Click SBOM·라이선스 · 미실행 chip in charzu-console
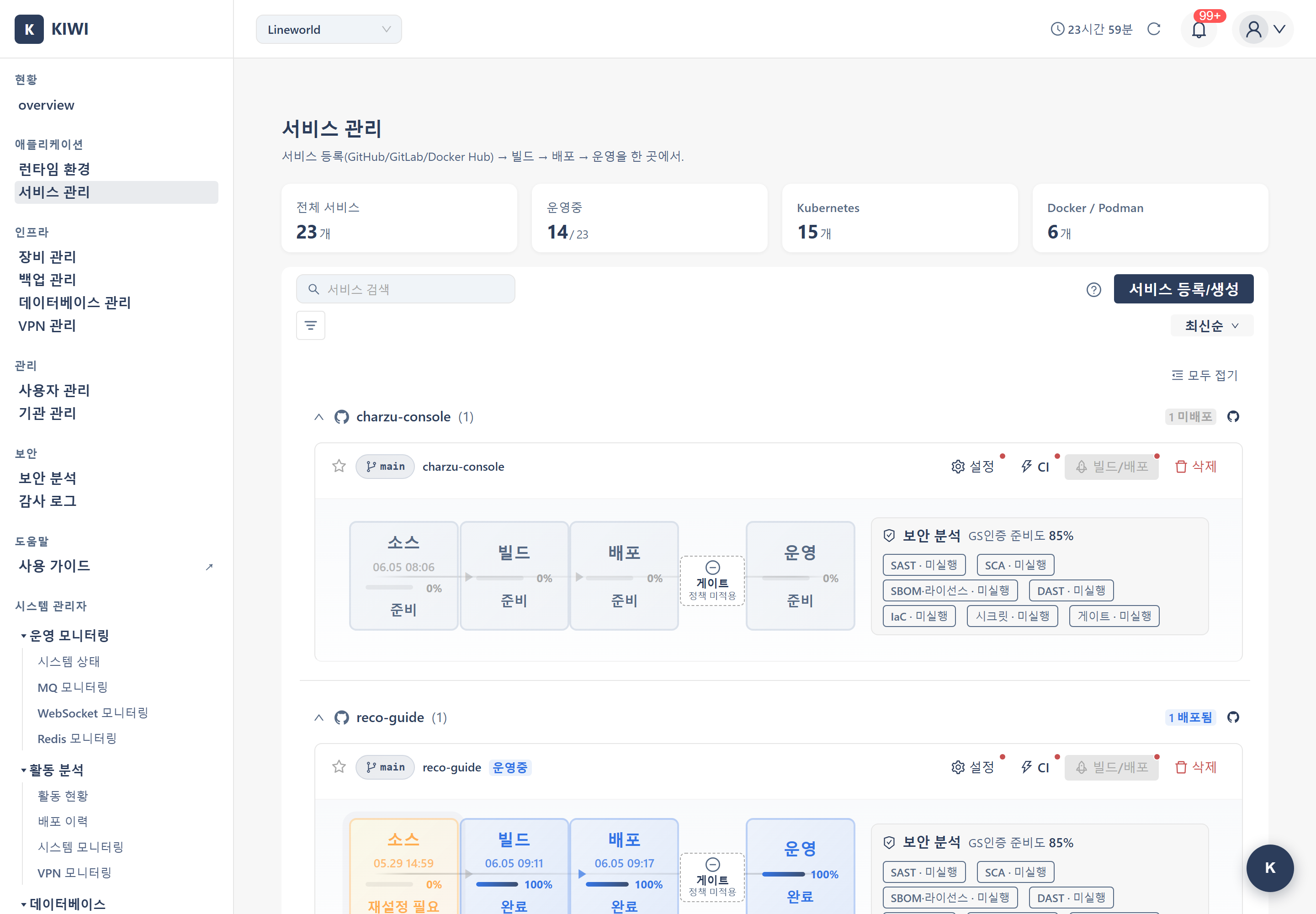The height and width of the screenshot is (914, 1316). (x=950, y=590)
